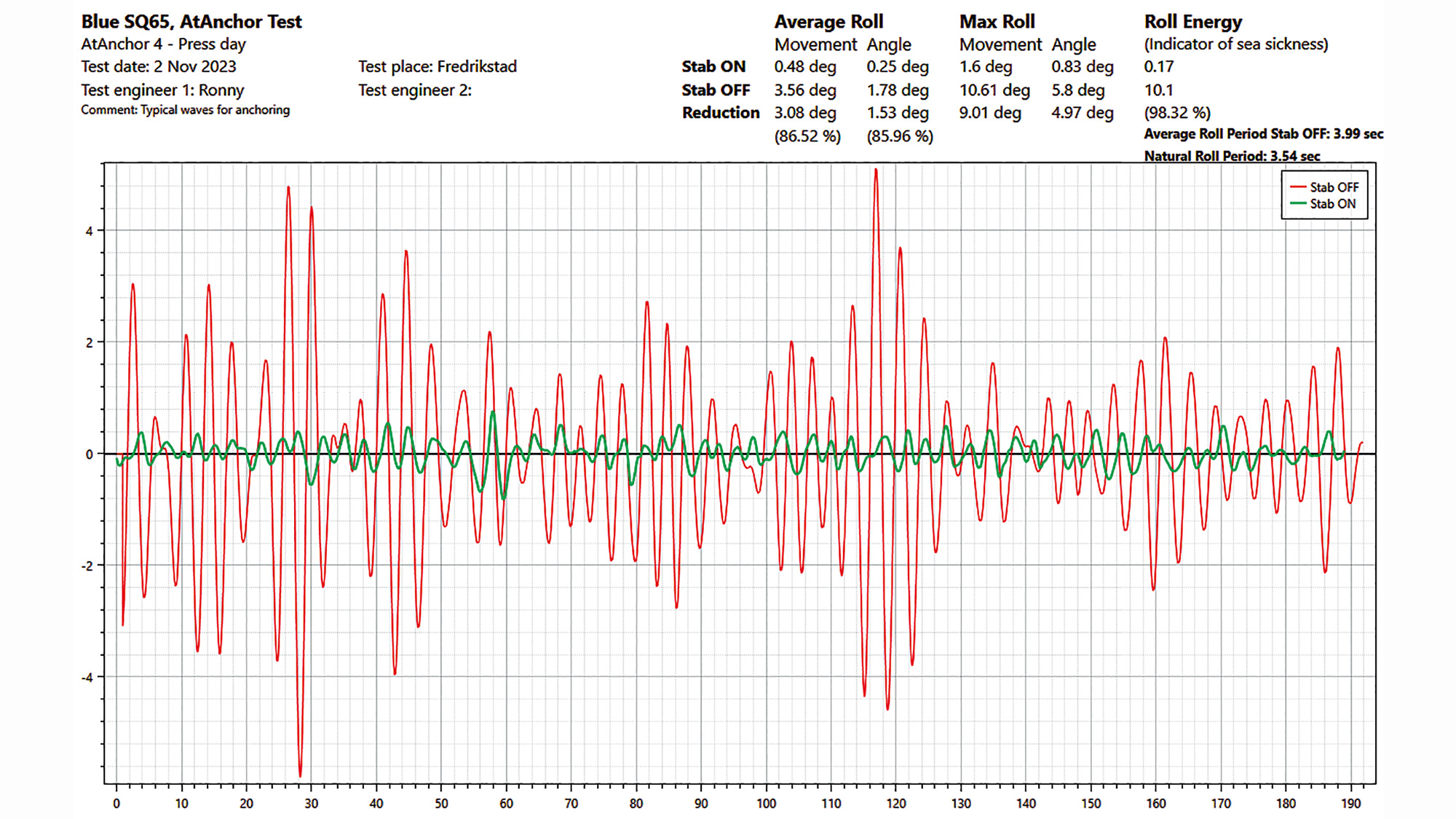Click the 98.32 % roll energy reduction value
The image size is (1456, 819).
(x=1177, y=113)
